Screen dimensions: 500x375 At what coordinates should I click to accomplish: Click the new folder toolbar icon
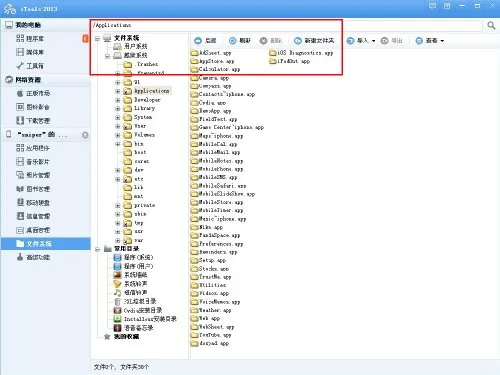pos(298,41)
